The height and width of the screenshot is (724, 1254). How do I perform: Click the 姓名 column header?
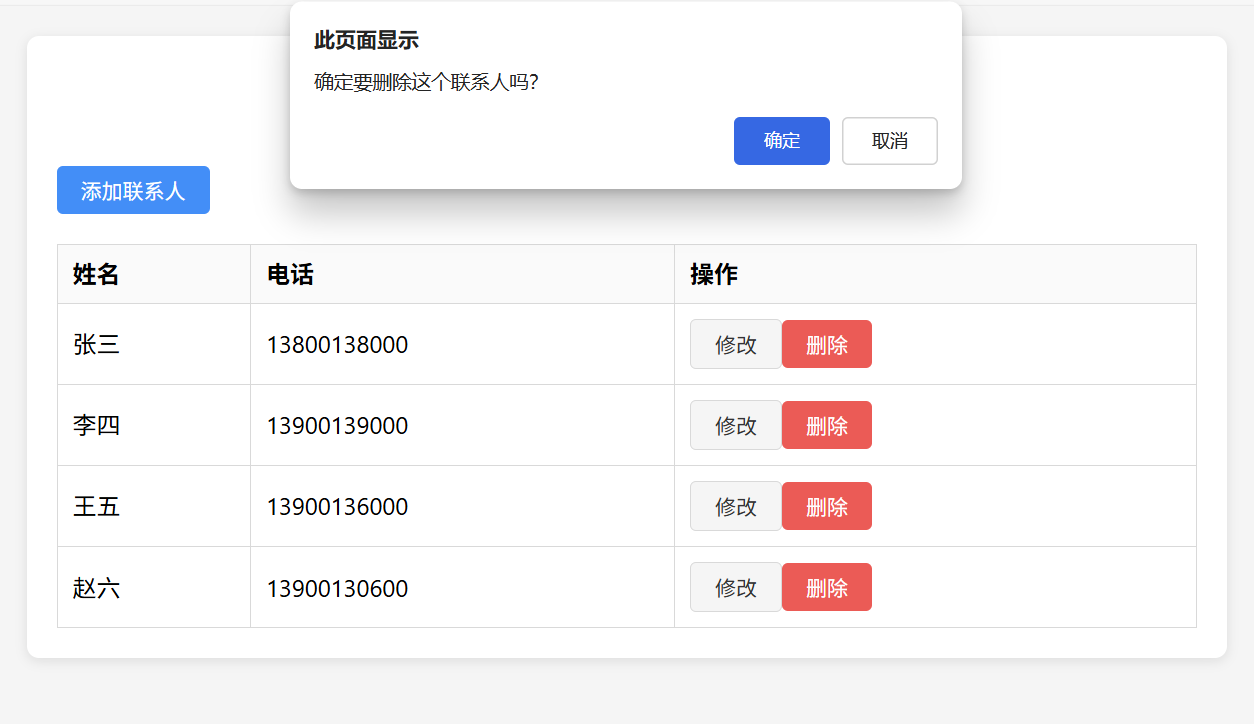(154, 274)
